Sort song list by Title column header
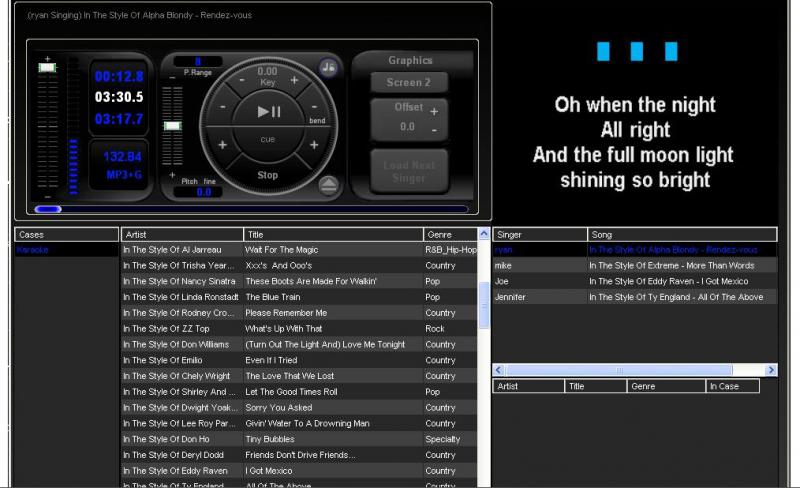Image resolution: width=800 pixels, height=488 pixels. click(x=333, y=234)
